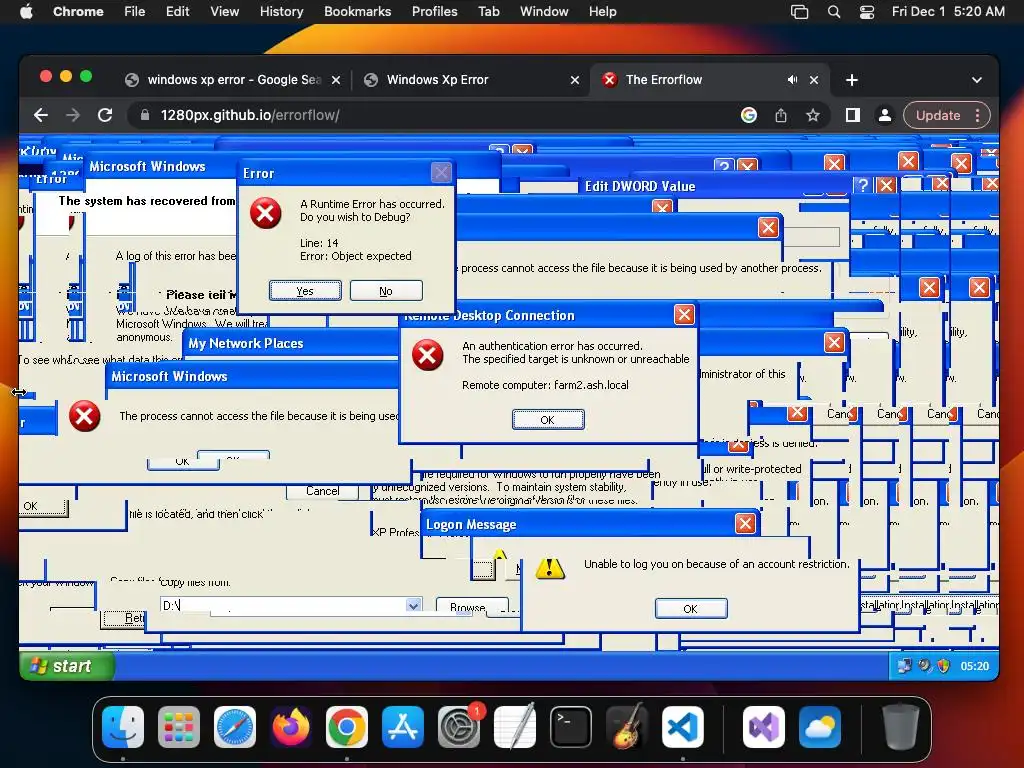Click Yes in the Runtime Error dialog
Image resolution: width=1024 pixels, height=768 pixels.
click(305, 291)
